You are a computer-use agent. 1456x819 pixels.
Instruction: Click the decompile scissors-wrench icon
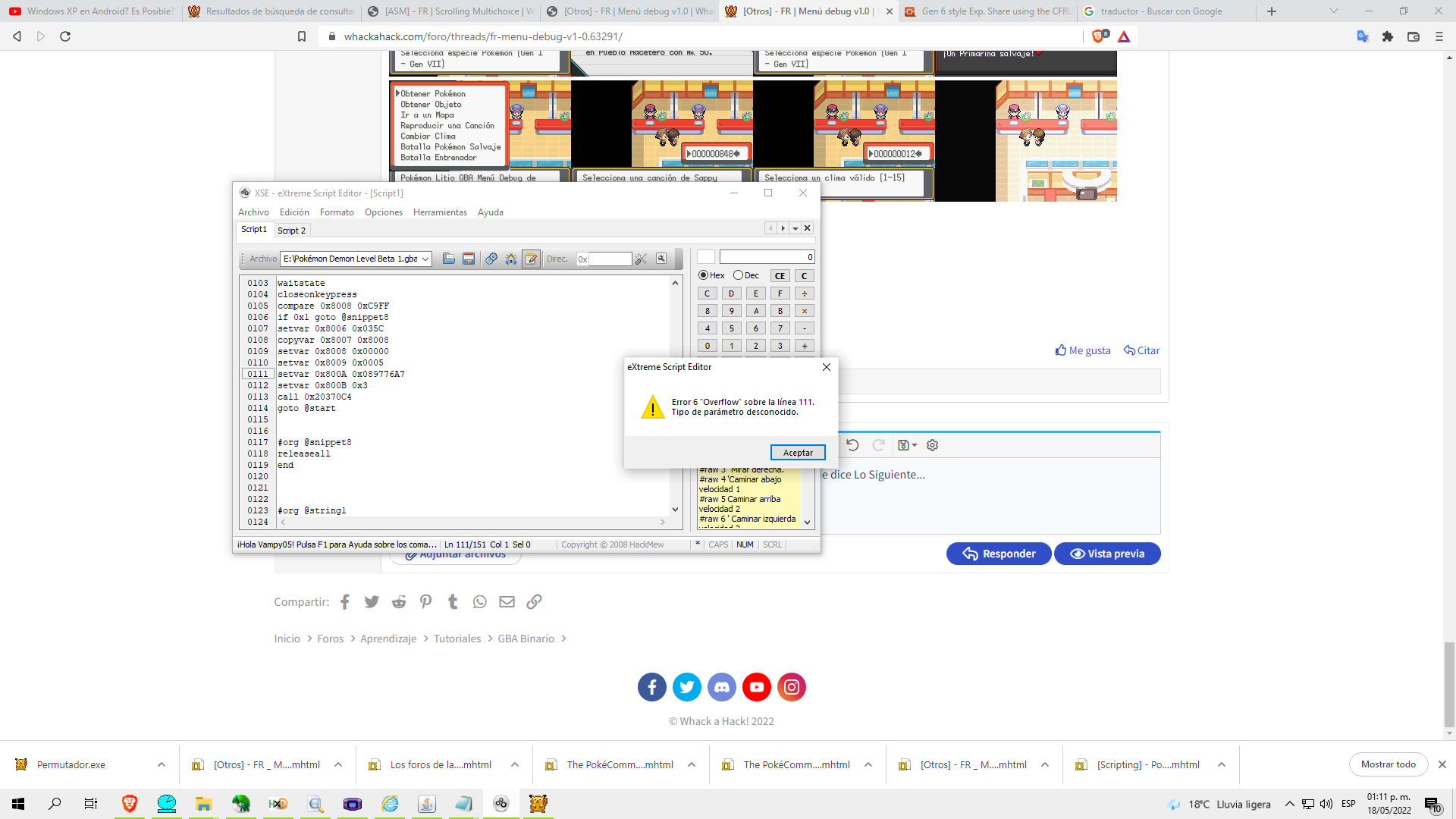tap(641, 259)
